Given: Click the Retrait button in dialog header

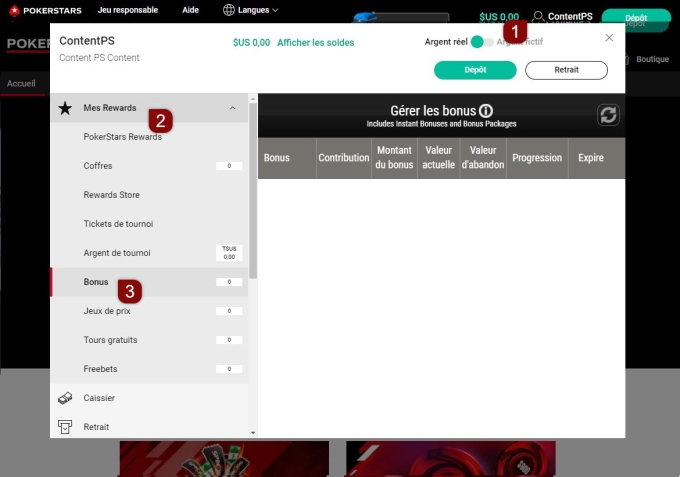Looking at the screenshot, I should click(566, 70).
